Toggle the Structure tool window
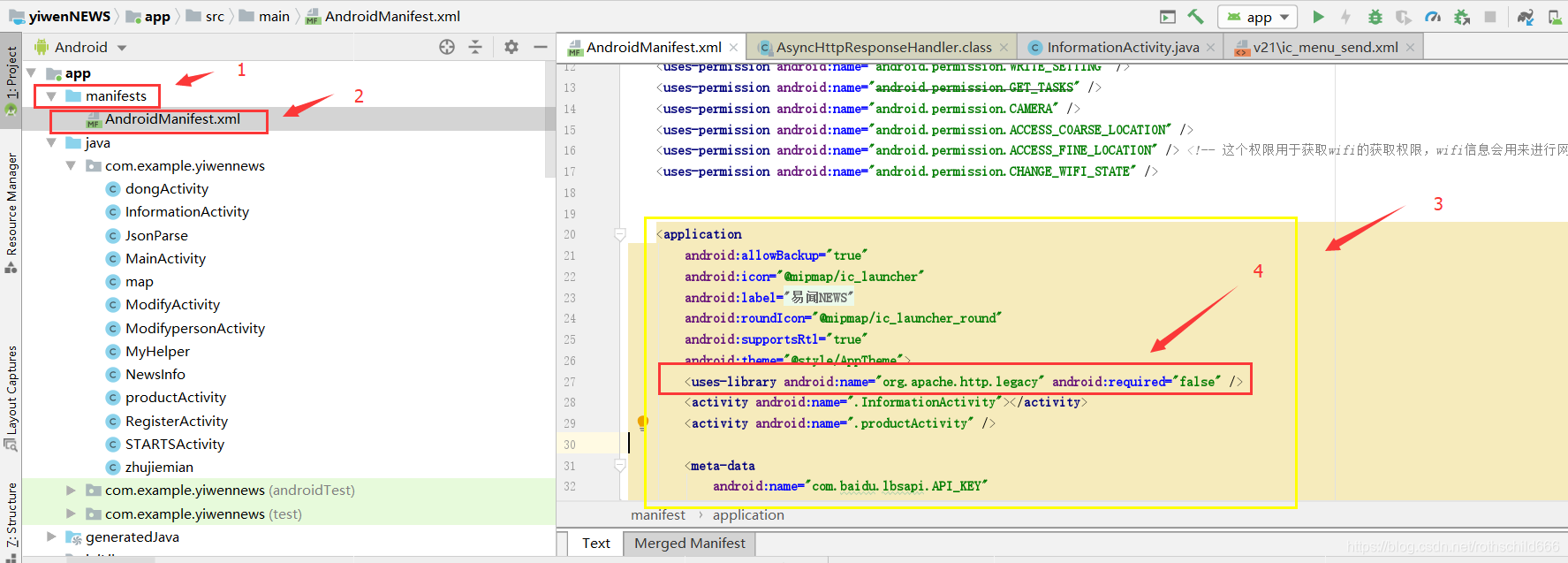Screen dimensions: 1568x563 (11, 517)
